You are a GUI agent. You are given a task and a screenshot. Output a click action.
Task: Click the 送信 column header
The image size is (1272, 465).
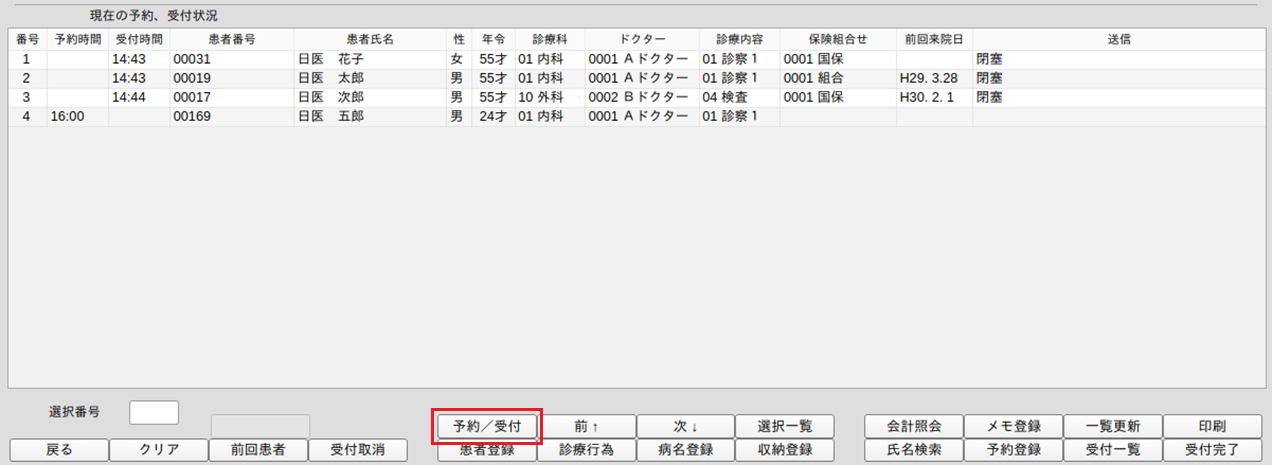1118,39
